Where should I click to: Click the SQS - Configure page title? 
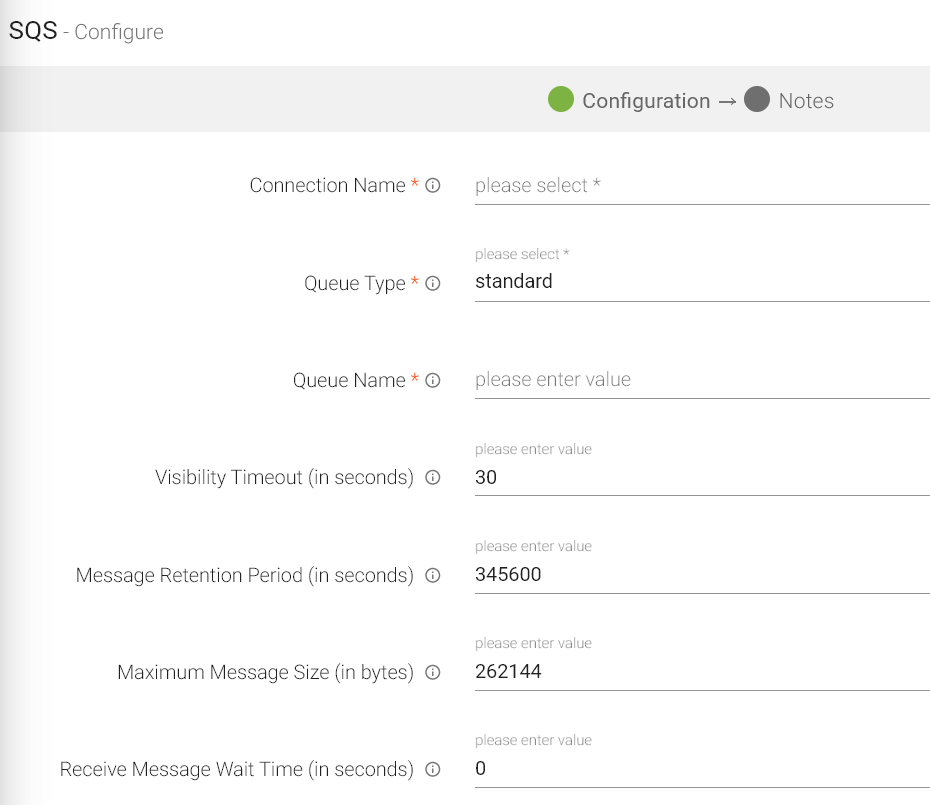coord(86,31)
